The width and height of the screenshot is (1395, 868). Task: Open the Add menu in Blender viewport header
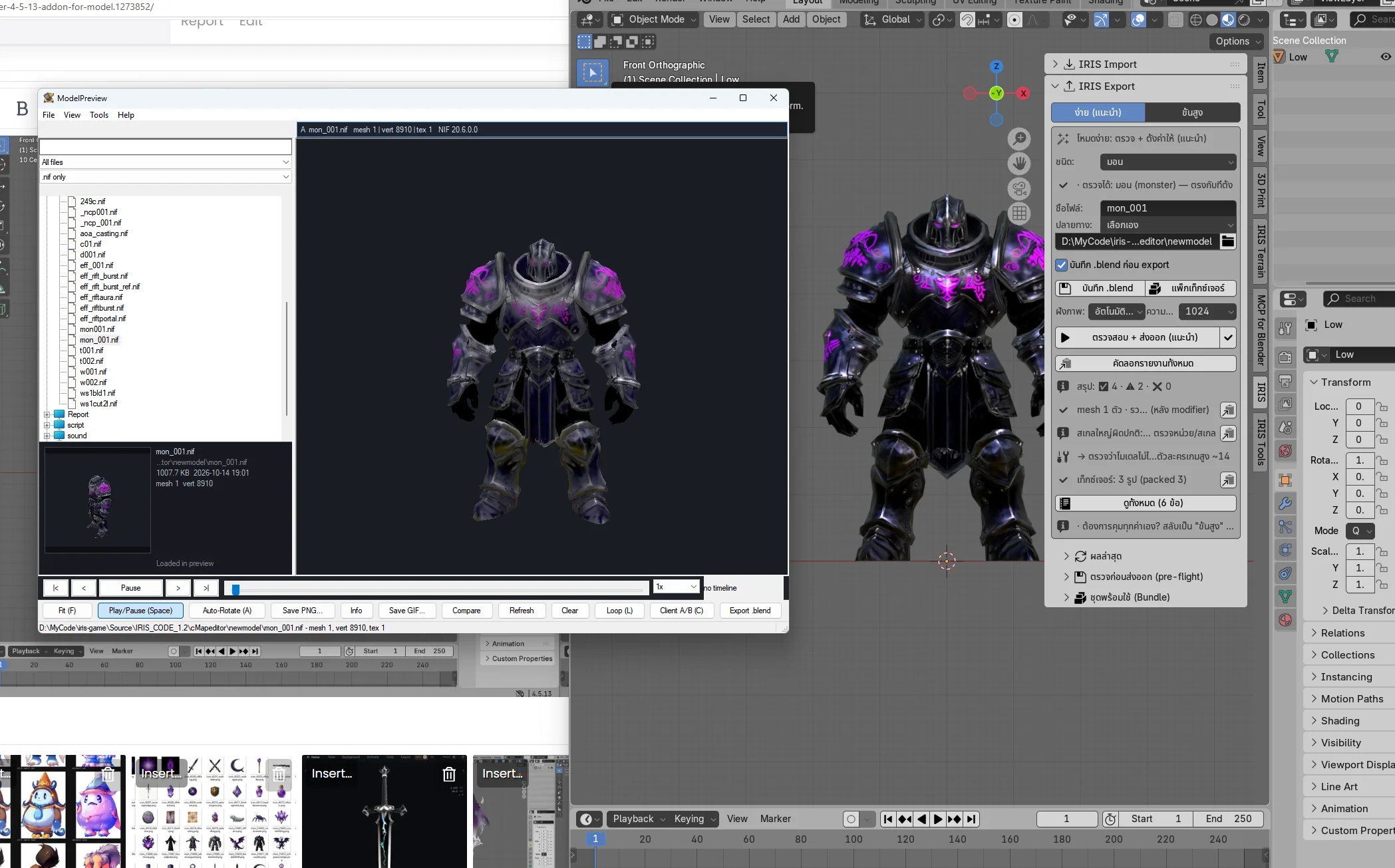[x=791, y=19]
